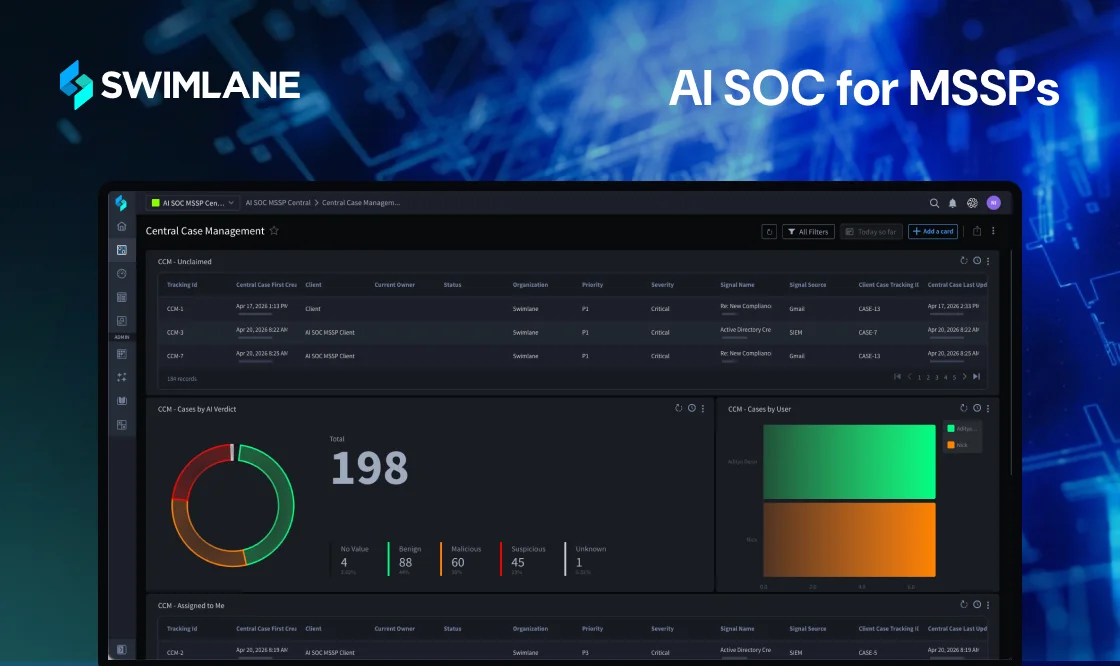The width and height of the screenshot is (1120, 666).
Task: Expand the AI SOC MSSP Cen... workspace dropdown
Action: (192, 203)
